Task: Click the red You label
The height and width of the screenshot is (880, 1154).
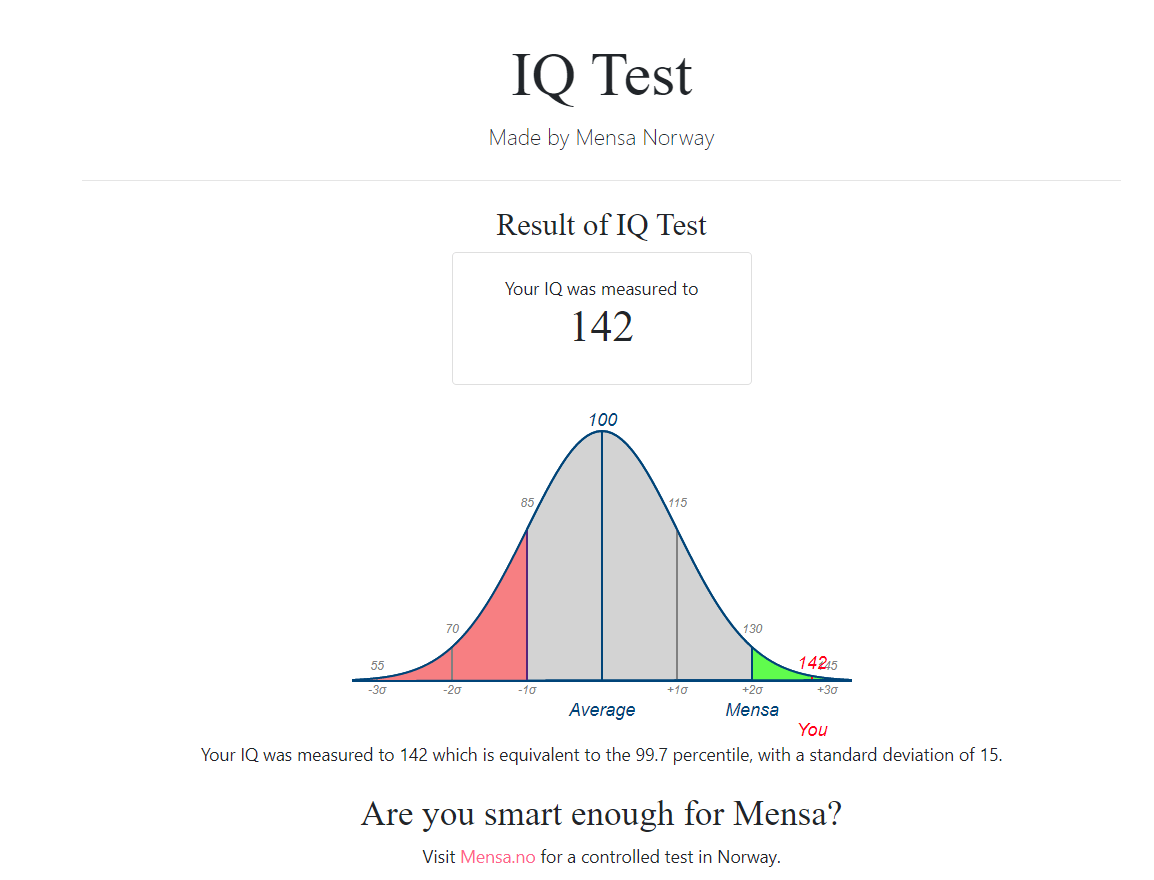Action: point(812,730)
